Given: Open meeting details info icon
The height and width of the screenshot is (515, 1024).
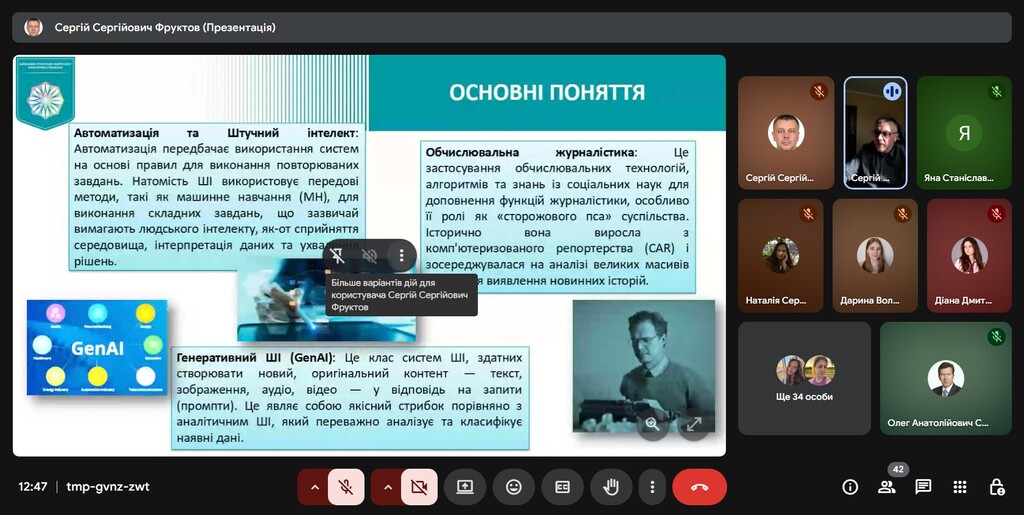Looking at the screenshot, I should tap(850, 487).
